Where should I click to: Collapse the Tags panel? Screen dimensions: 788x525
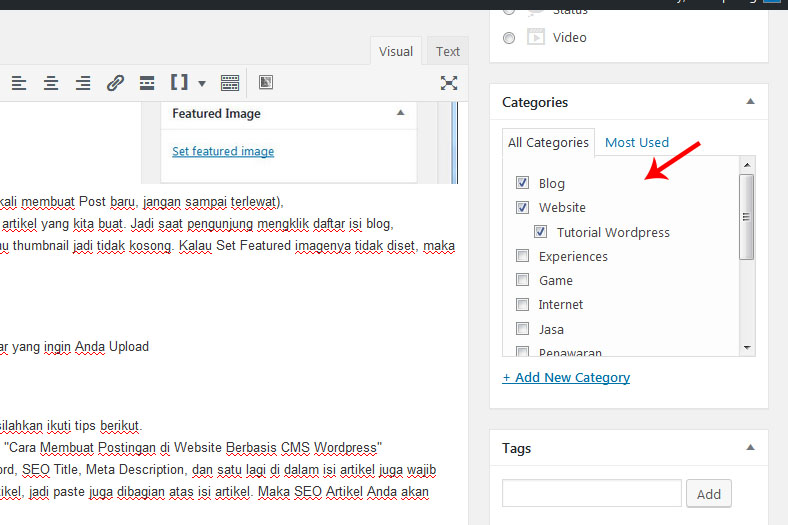click(x=750, y=447)
